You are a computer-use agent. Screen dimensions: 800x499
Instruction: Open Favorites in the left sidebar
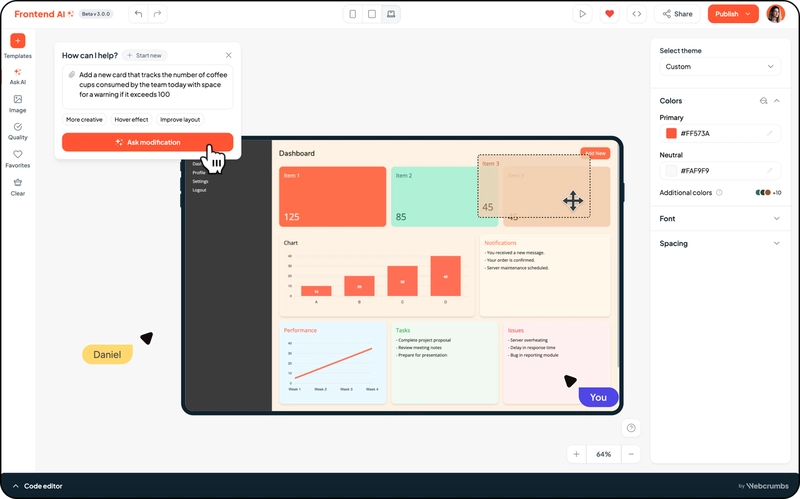tap(18, 155)
